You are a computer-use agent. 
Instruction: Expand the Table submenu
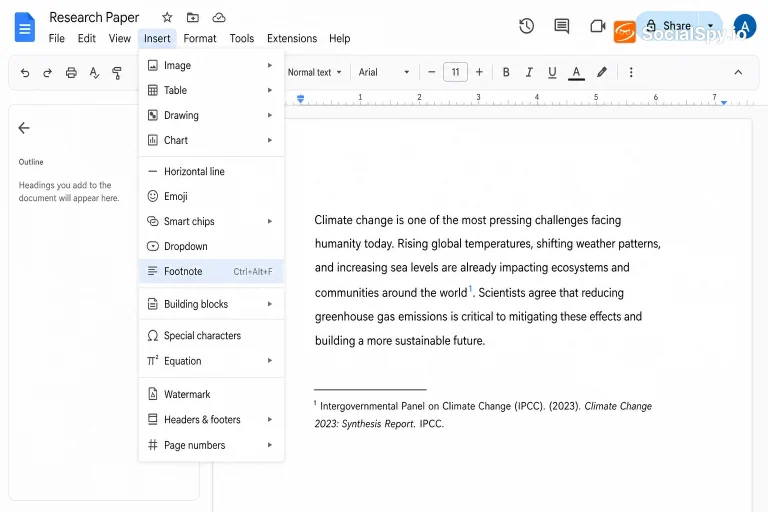pyautogui.click(x=211, y=90)
